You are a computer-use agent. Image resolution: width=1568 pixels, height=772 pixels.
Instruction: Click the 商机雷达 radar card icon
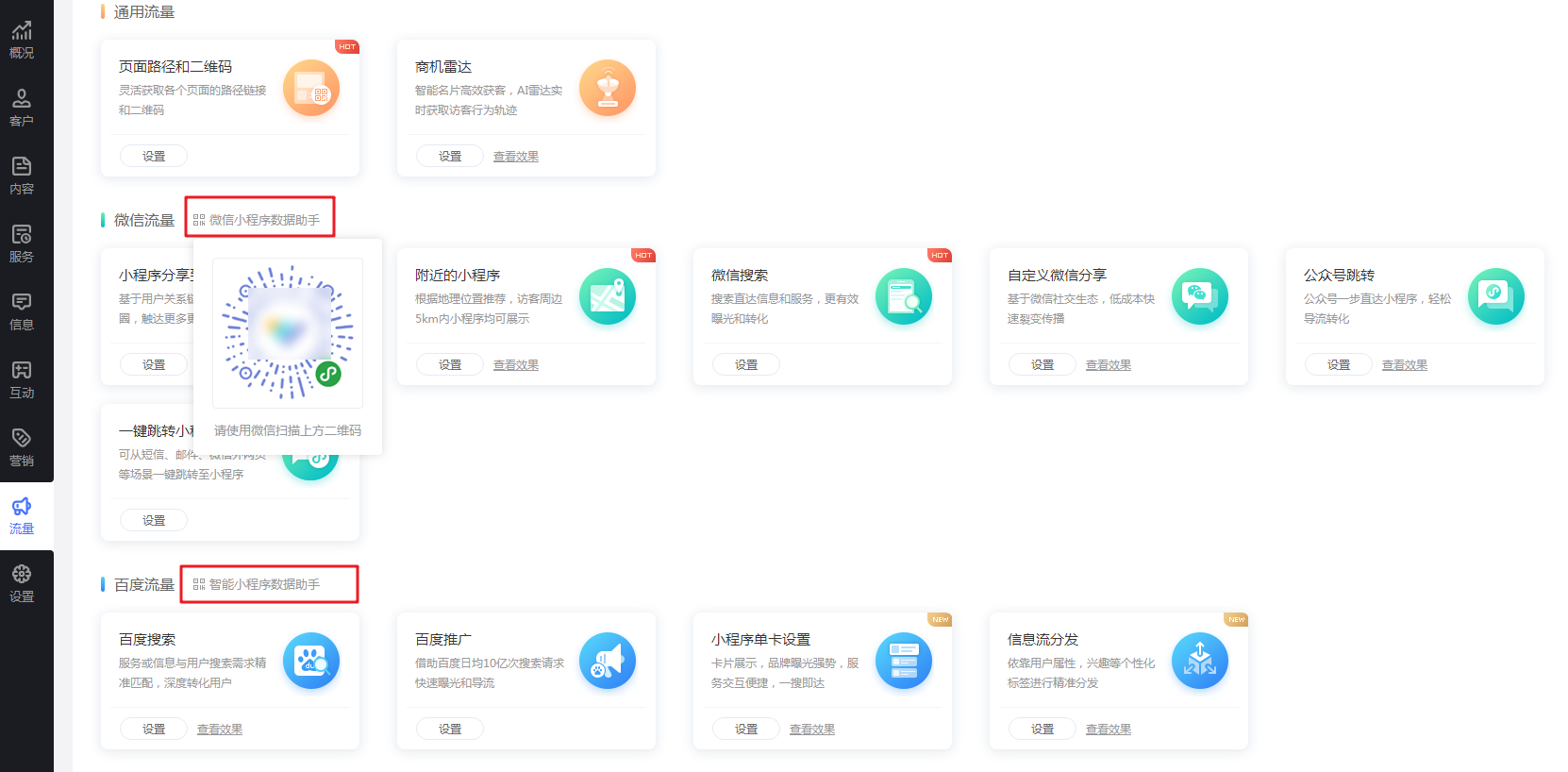[x=608, y=88]
